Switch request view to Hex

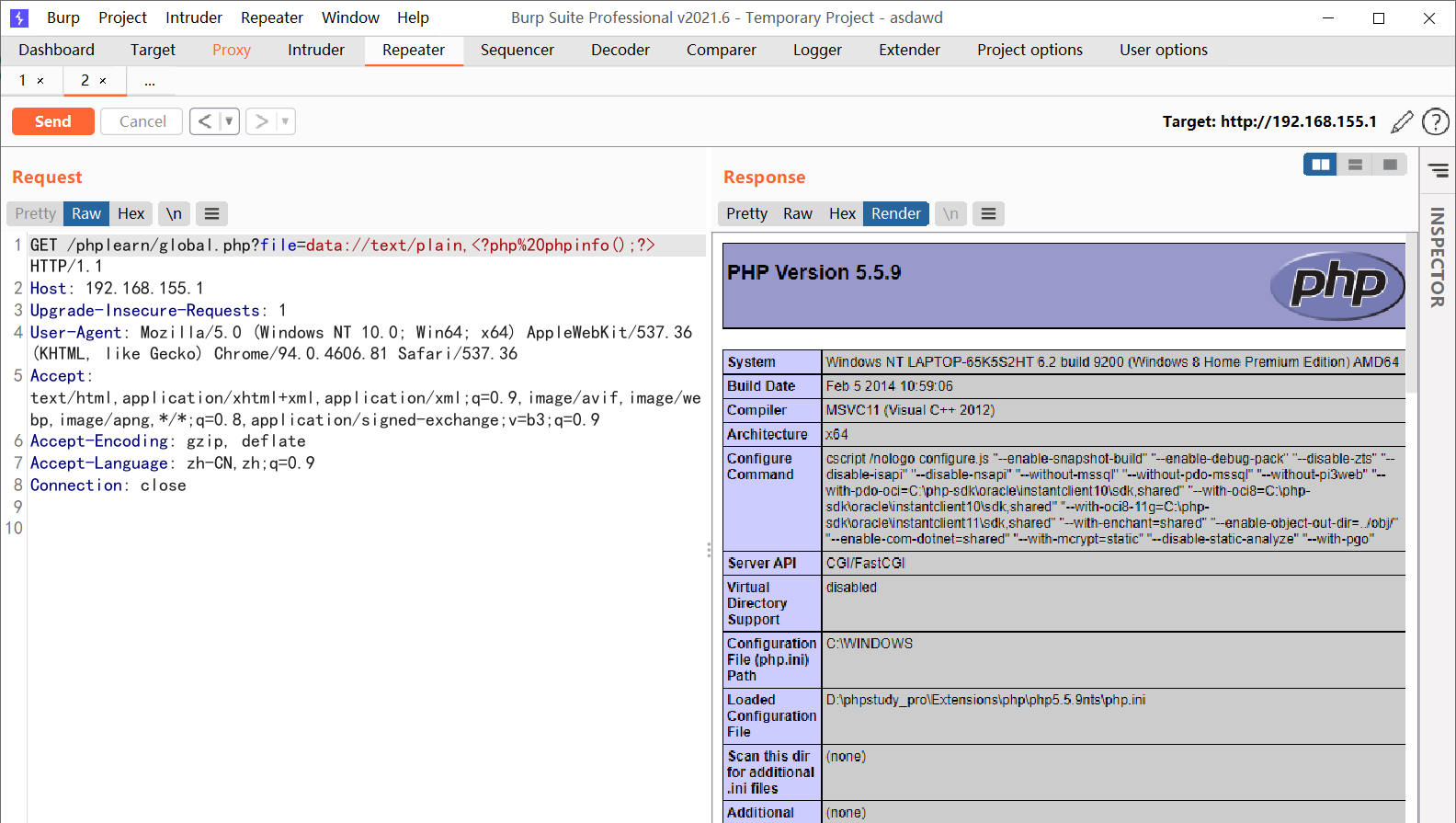coord(131,213)
